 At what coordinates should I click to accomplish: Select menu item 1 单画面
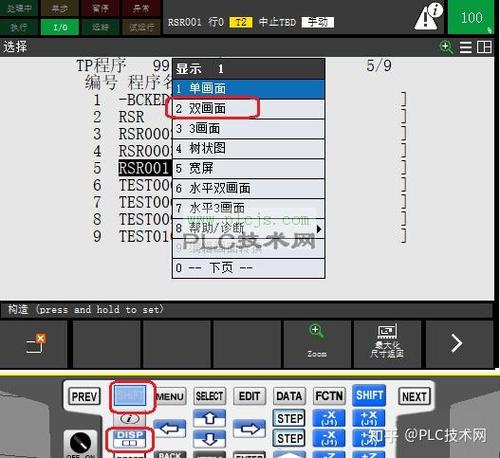pos(248,89)
